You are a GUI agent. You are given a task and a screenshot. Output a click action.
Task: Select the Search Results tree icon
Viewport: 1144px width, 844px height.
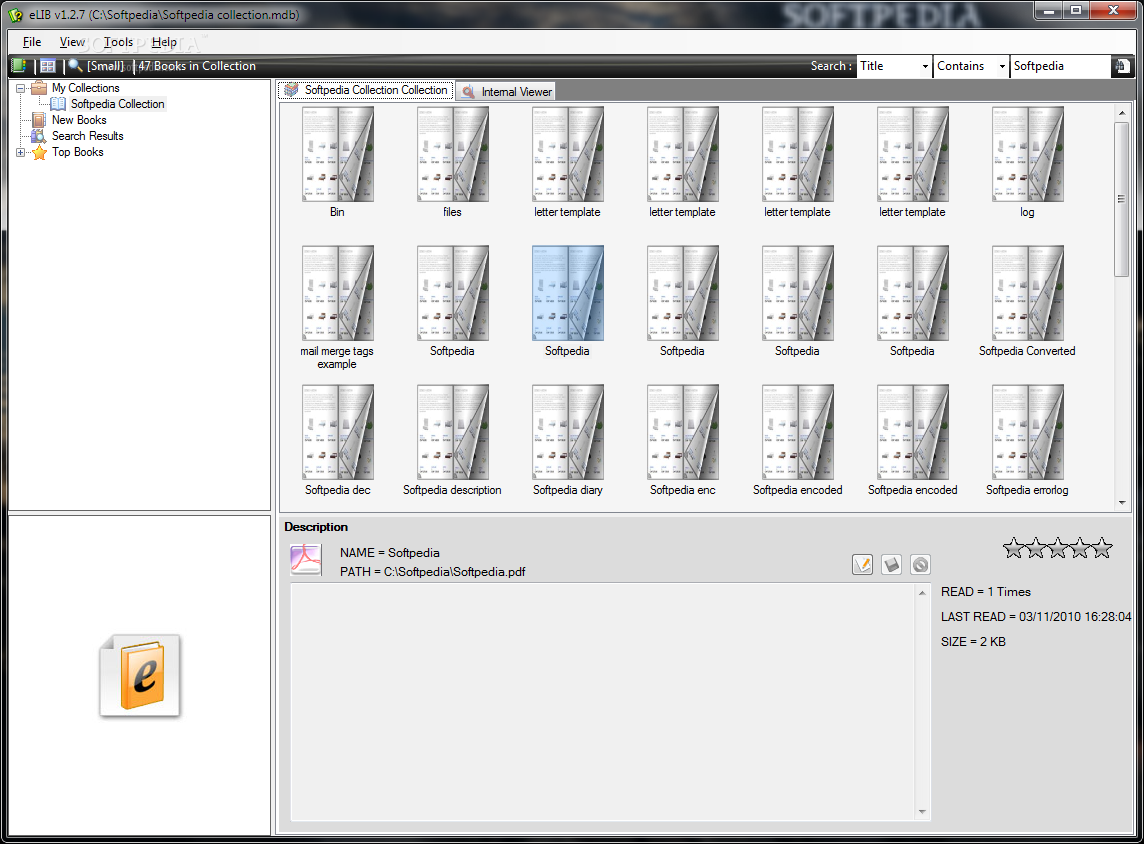coord(39,136)
